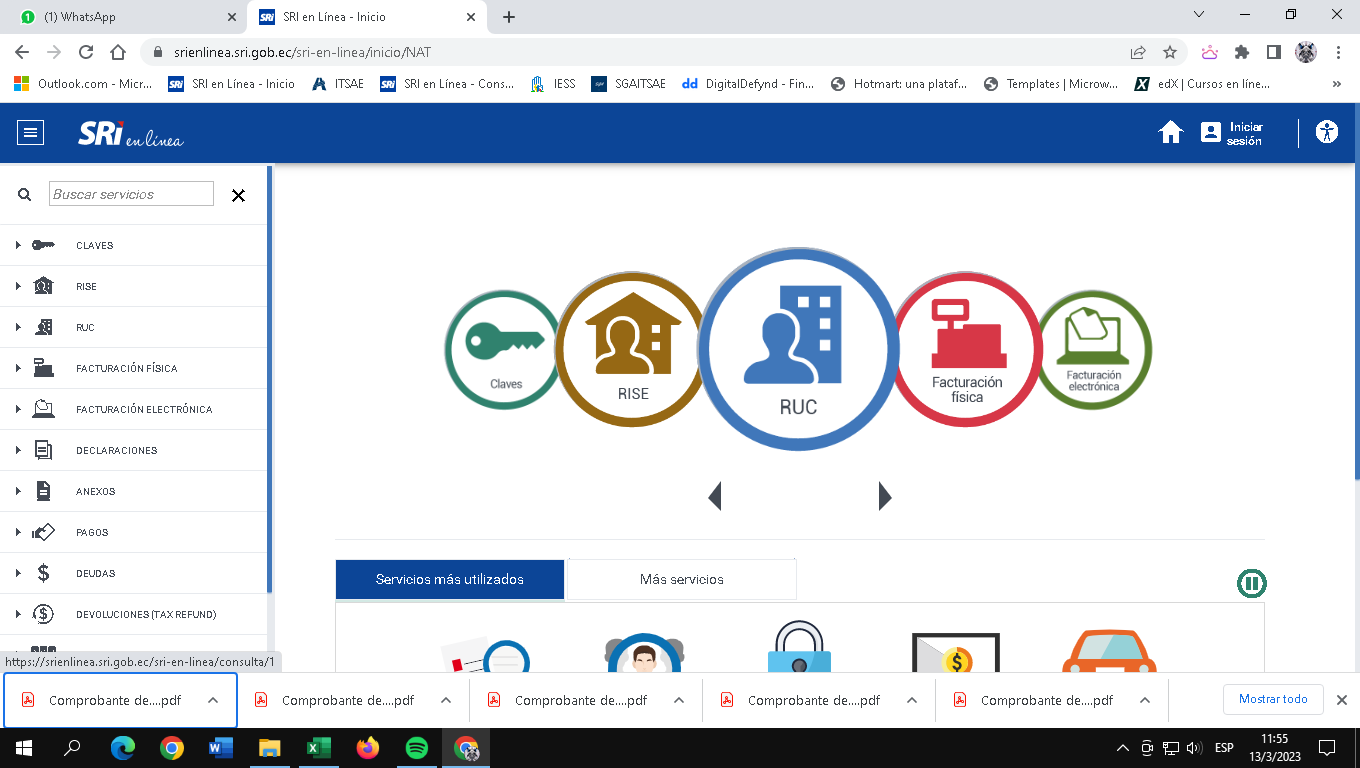Screen dimensions: 1360x768
Task: Open the accessibility options icon
Action: [x=1327, y=132]
